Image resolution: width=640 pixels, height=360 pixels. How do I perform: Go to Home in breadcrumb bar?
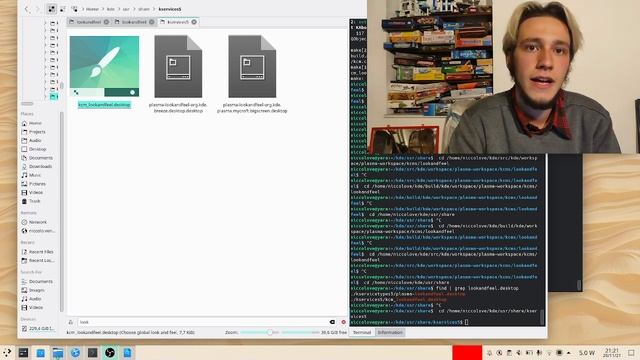click(x=92, y=9)
